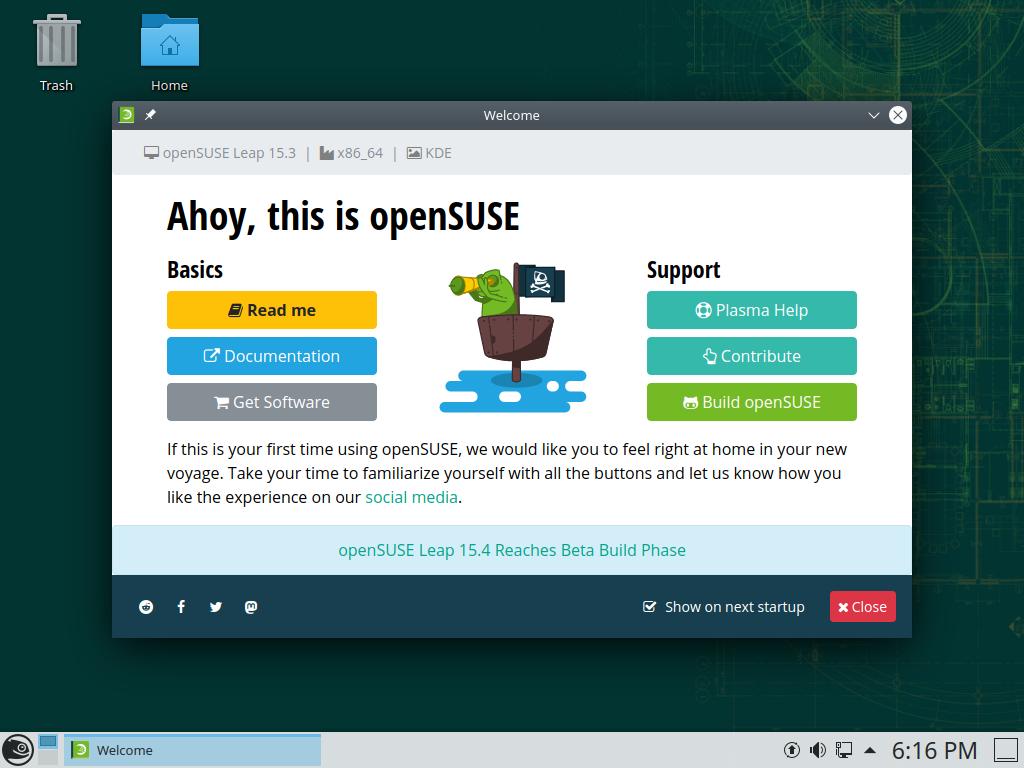Close the Welcome window from the titlebar
The image size is (1024, 768).
(898, 115)
